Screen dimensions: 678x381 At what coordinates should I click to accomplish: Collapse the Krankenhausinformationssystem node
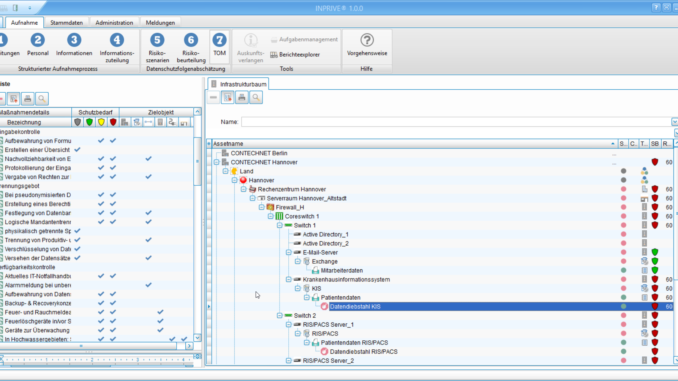click(289, 279)
